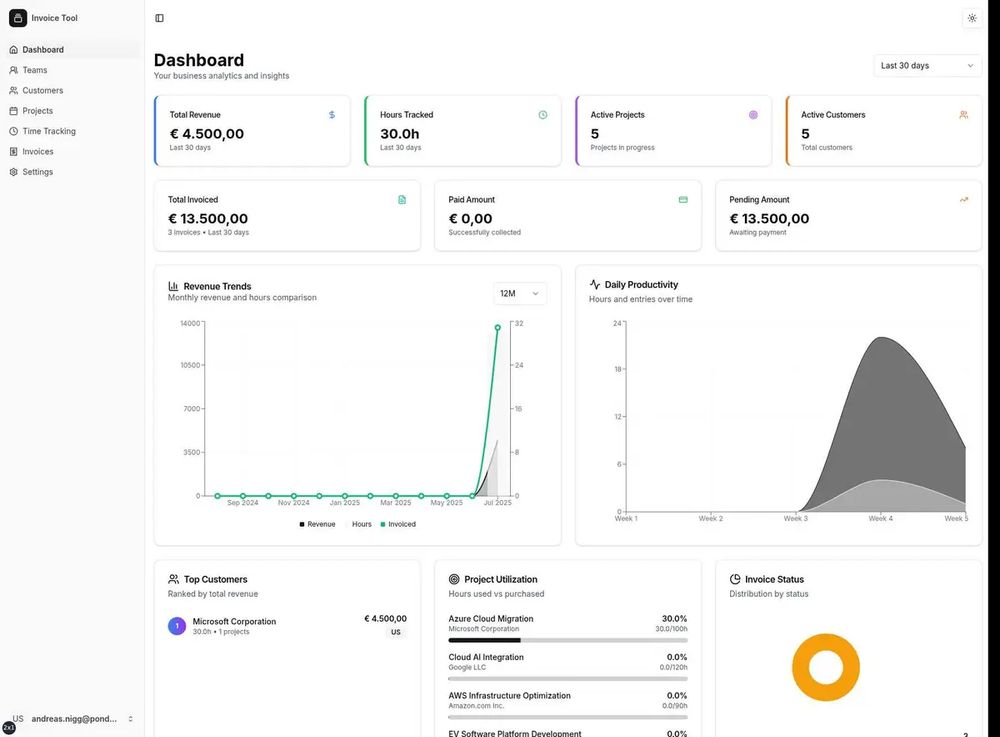This screenshot has height=737, width=1000.
Task: Click the users icon on Active Customers
Action: tap(964, 115)
